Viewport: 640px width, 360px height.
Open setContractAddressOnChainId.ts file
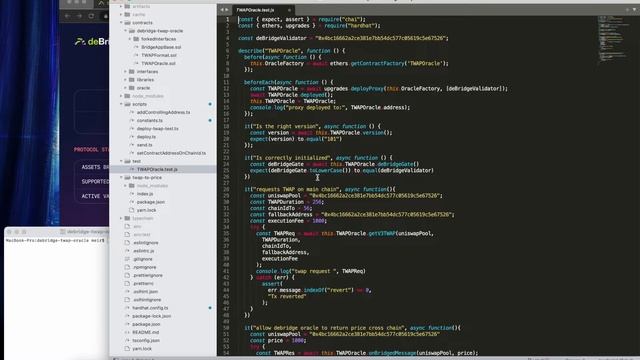(x=171, y=153)
